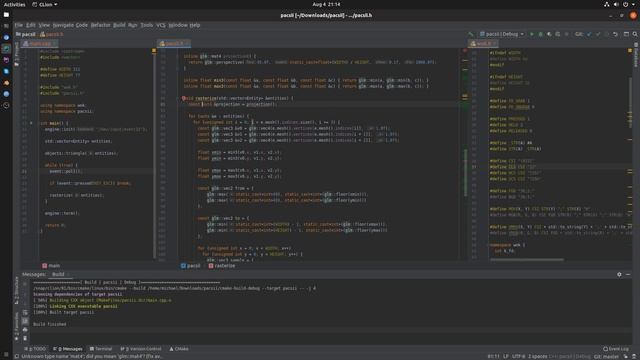Open the CLion app menu in top bar
Screen dimensions: 640x360
(x=44, y=4)
